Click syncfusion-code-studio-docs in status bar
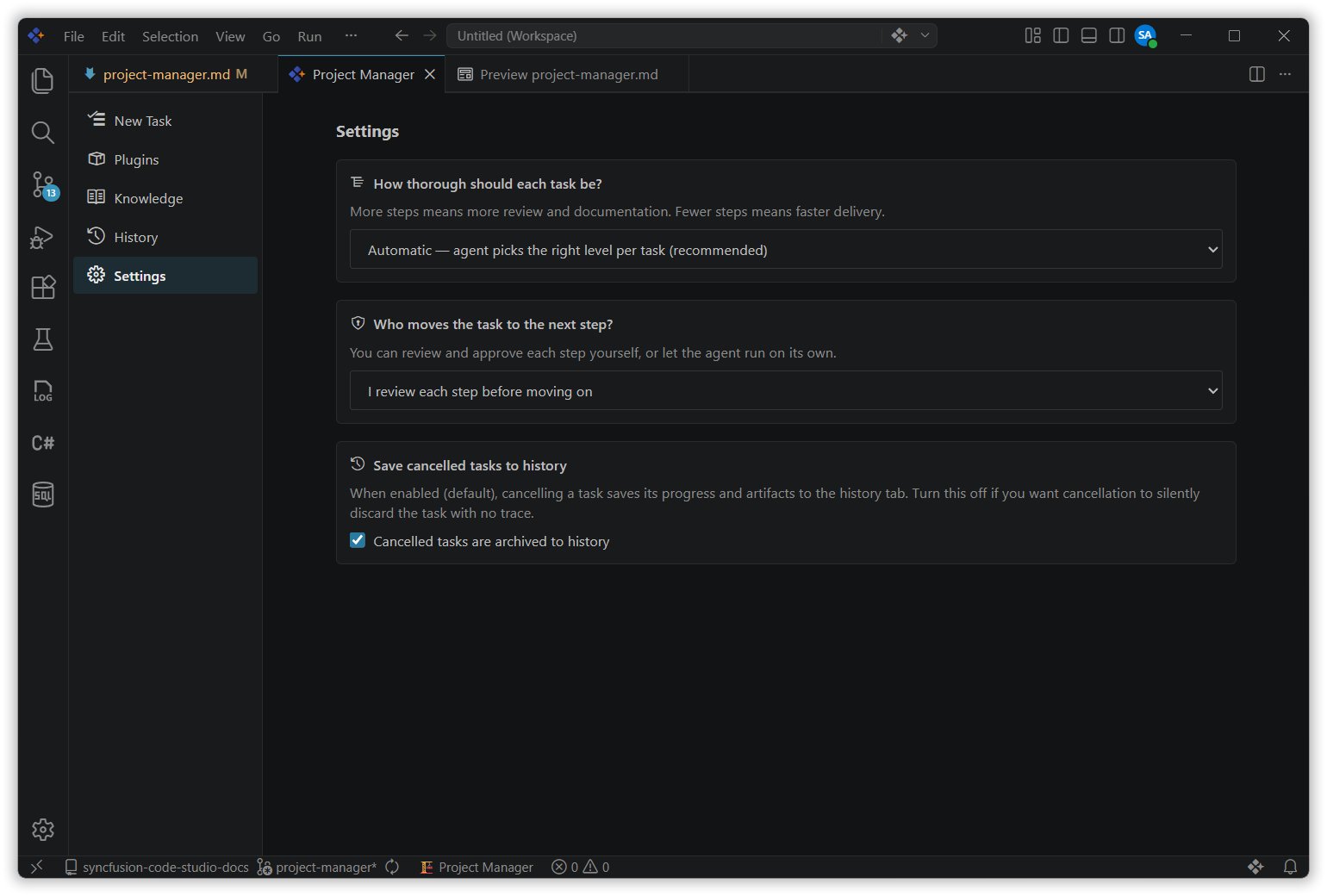This screenshot has height=896, width=1327. [157, 867]
